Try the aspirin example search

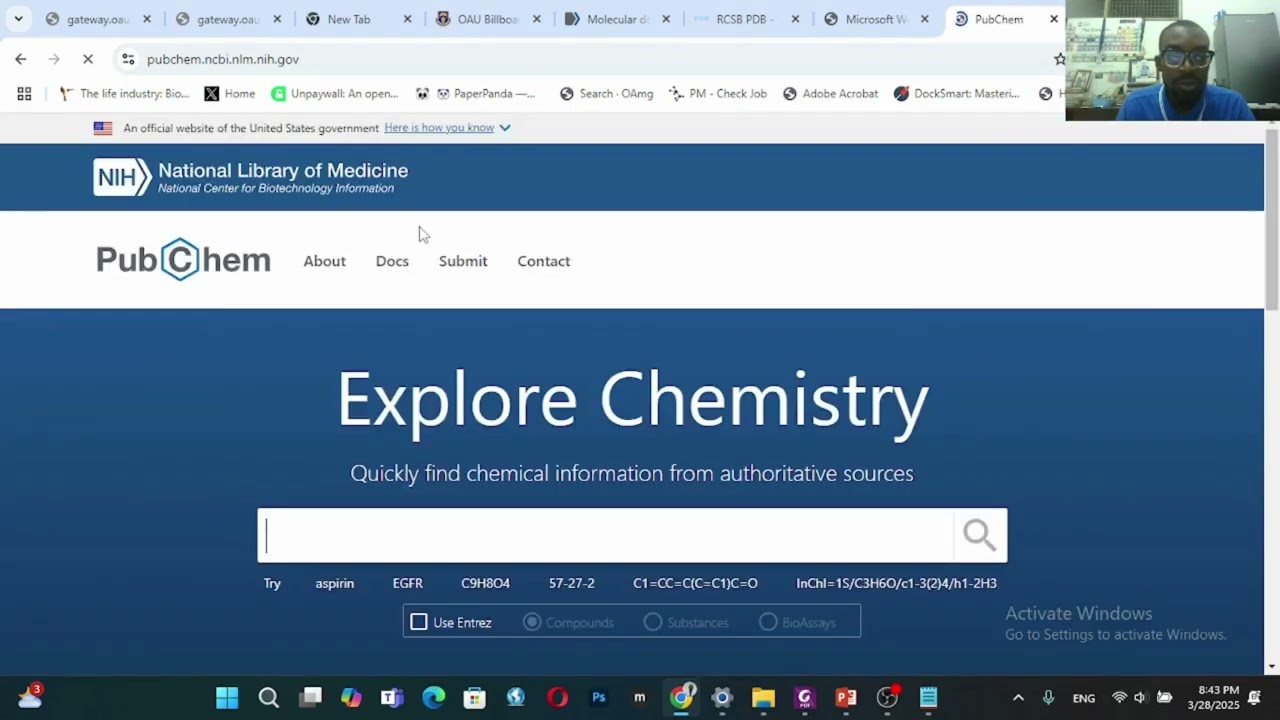point(335,583)
